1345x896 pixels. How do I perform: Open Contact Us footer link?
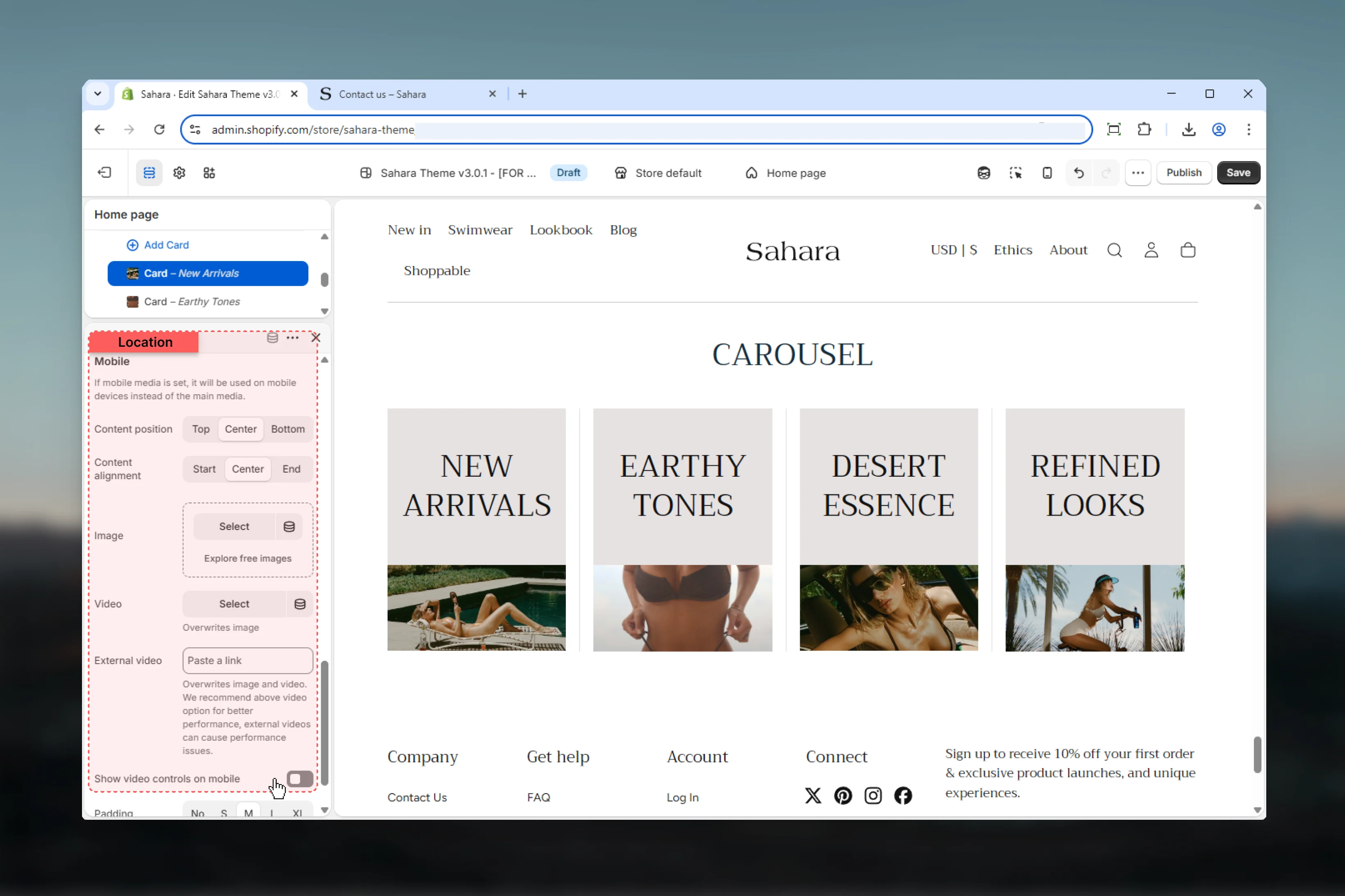point(417,797)
